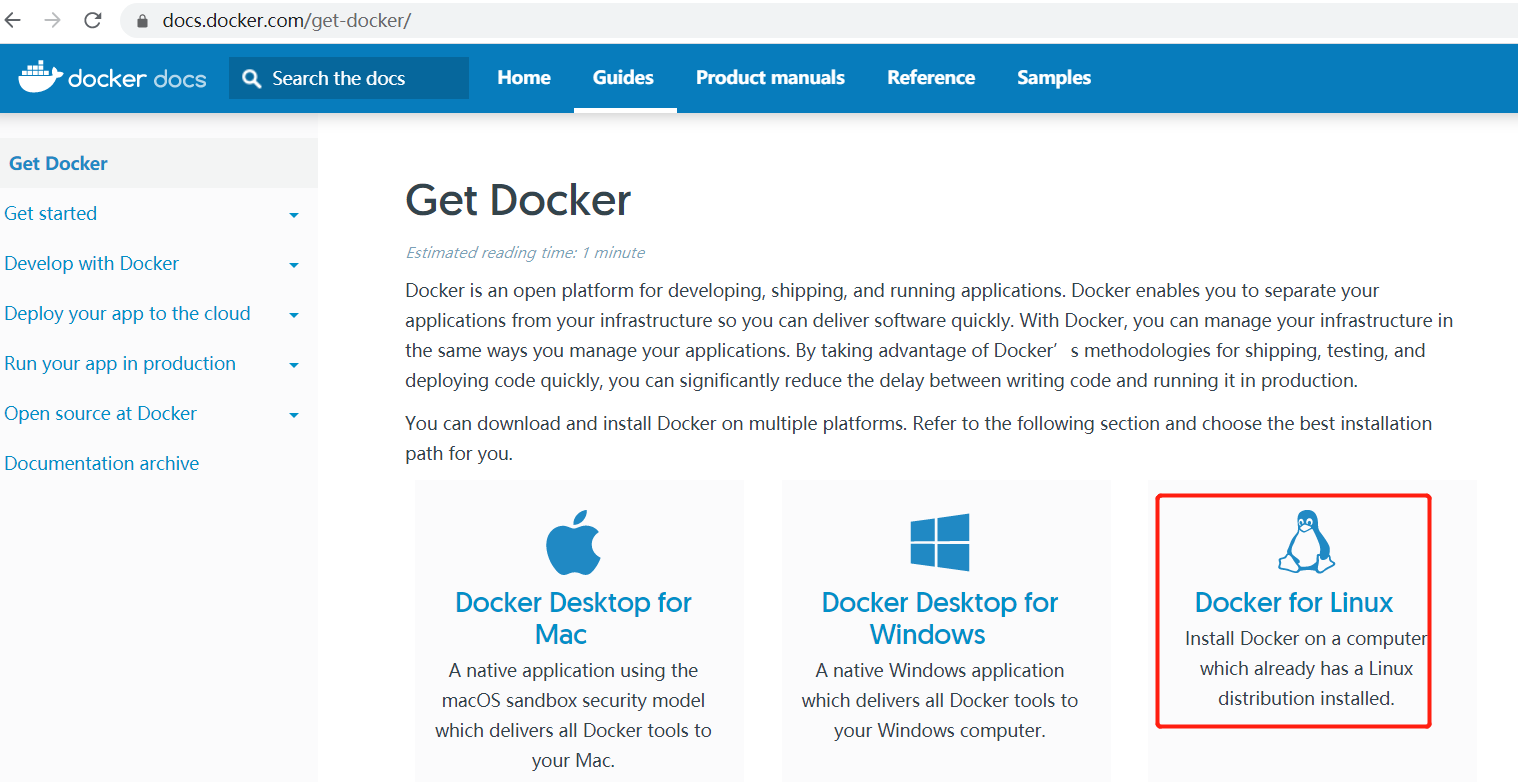Viewport: 1518px width, 782px height.
Task: Click the browser forward arrow
Action: pyautogui.click(x=53, y=20)
